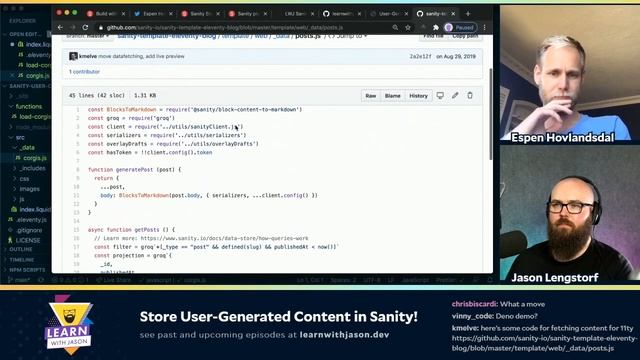Bookmark page with the star icon
Image resolution: width=640 pixels, height=360 pixels.
point(408,27)
